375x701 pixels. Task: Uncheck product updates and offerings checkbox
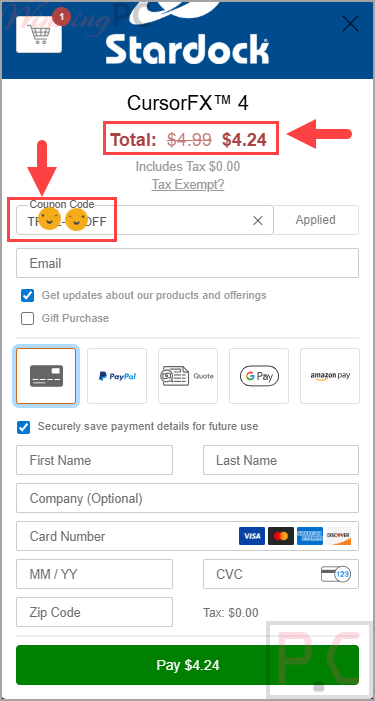[x=27, y=296]
